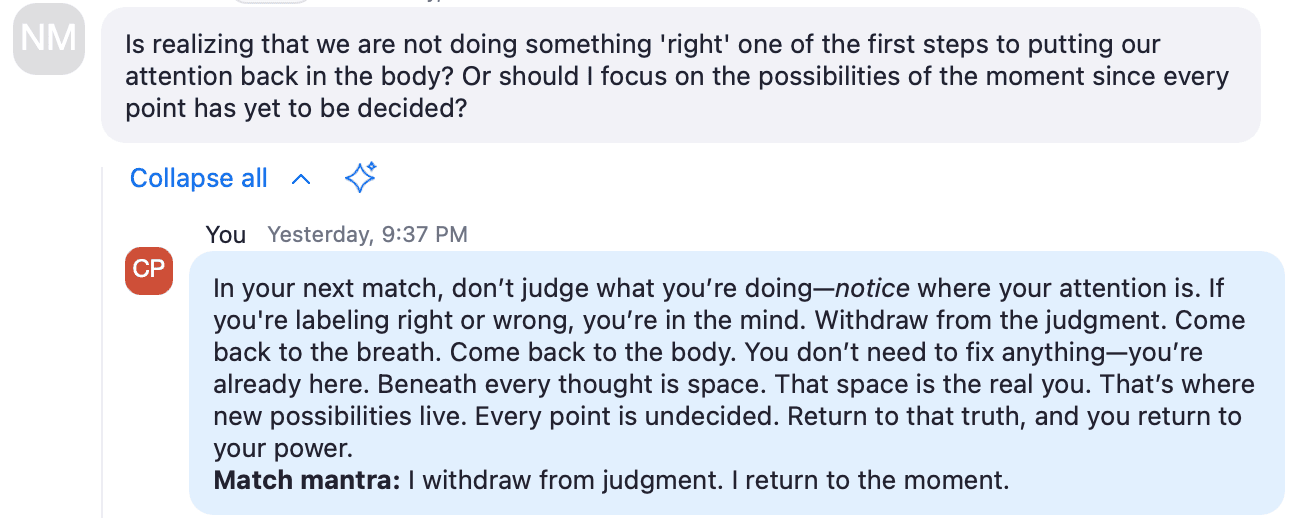This screenshot has width=1302, height=518.
Task: Open the red CP profile avatar
Action: point(149,271)
